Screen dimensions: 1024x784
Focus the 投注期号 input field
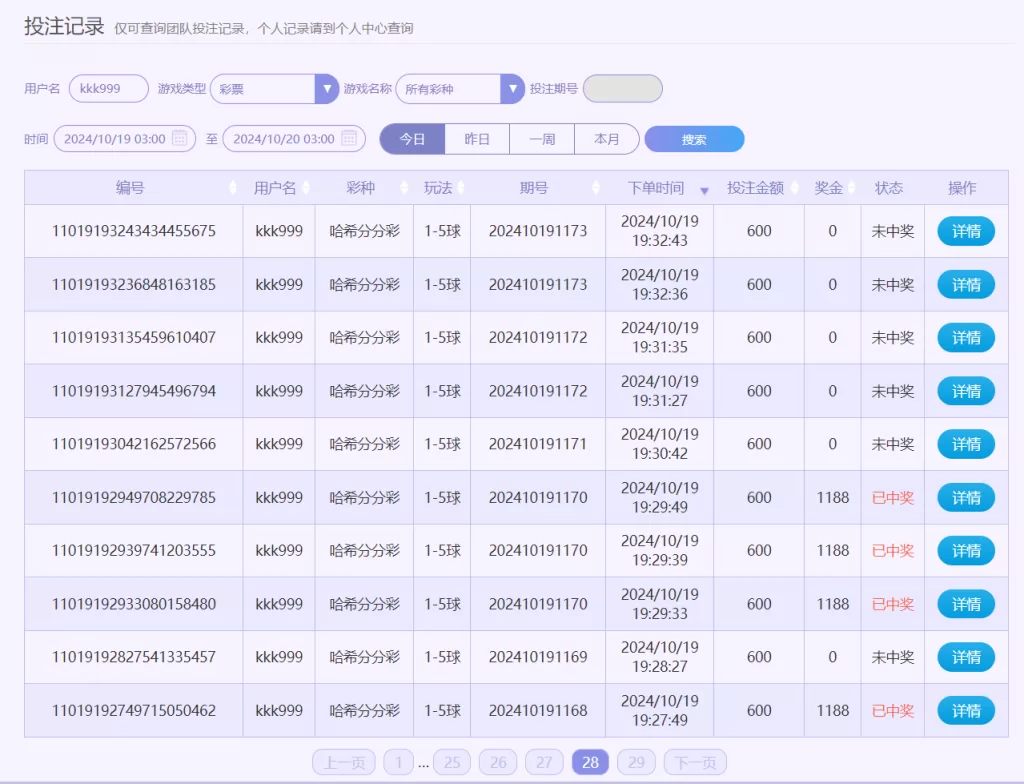(x=622, y=89)
